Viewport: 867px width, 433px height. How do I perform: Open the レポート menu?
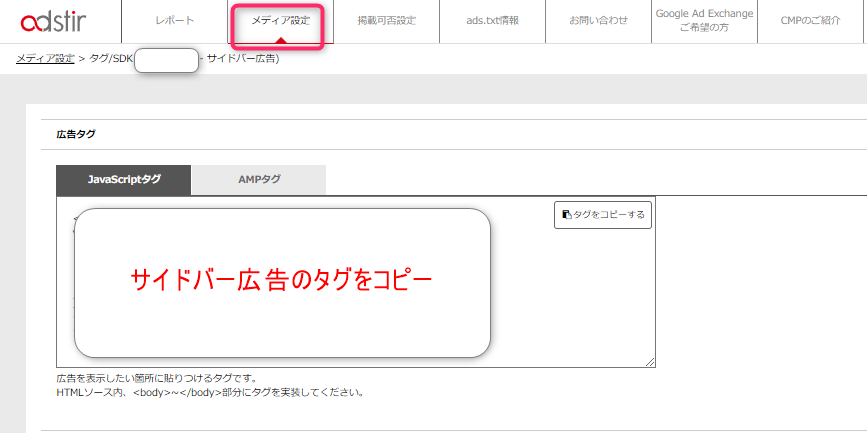[x=175, y=21]
